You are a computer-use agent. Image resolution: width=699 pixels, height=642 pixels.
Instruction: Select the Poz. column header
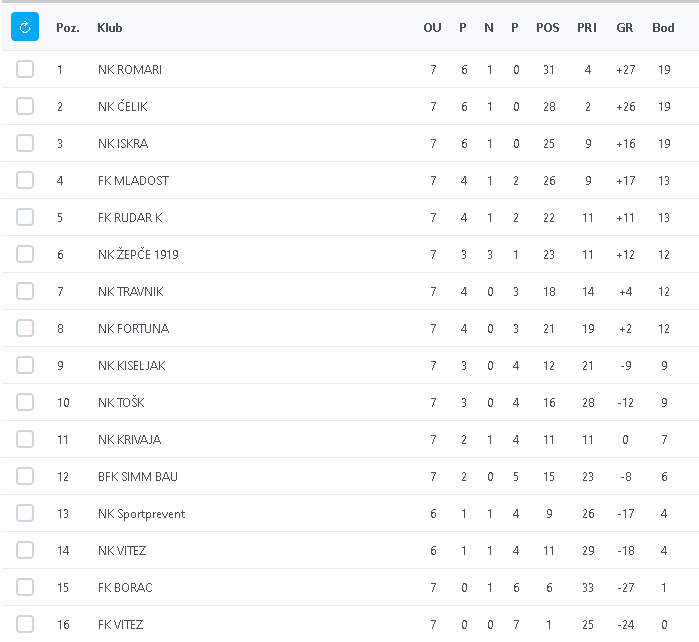[x=68, y=28]
